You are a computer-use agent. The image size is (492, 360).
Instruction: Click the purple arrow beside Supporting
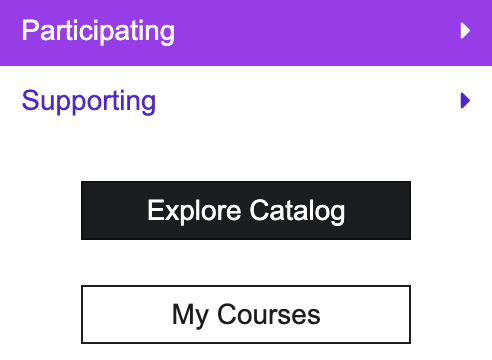tap(465, 101)
